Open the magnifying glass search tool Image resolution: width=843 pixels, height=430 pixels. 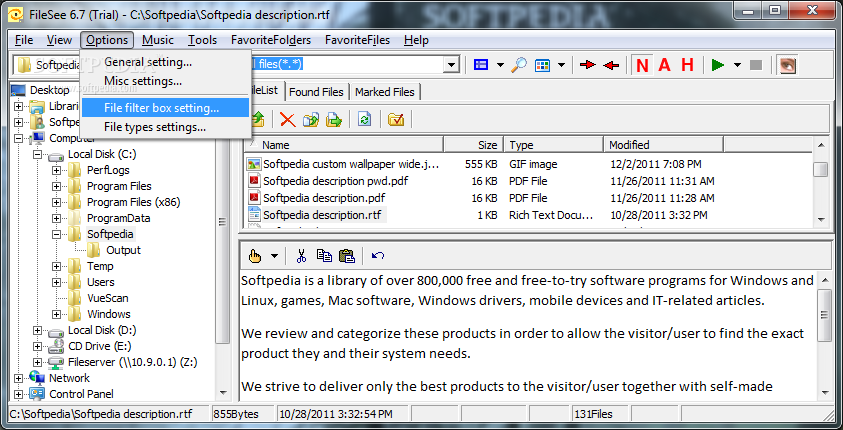[x=518, y=65]
